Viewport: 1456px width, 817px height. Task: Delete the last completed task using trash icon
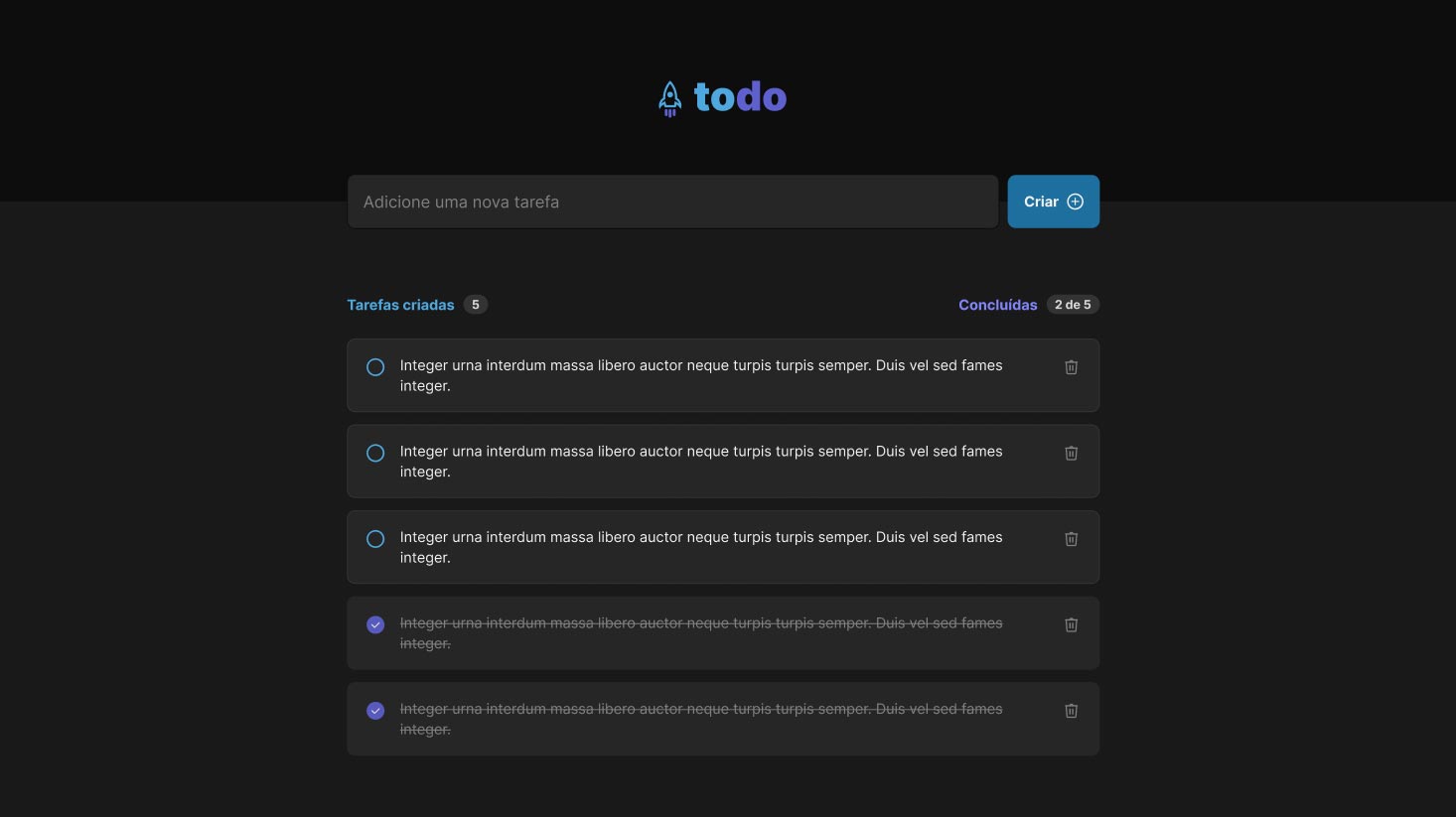click(1071, 710)
